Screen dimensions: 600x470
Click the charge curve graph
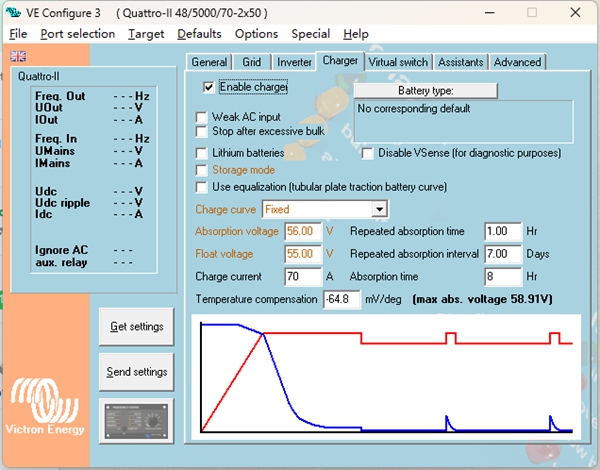click(x=386, y=377)
